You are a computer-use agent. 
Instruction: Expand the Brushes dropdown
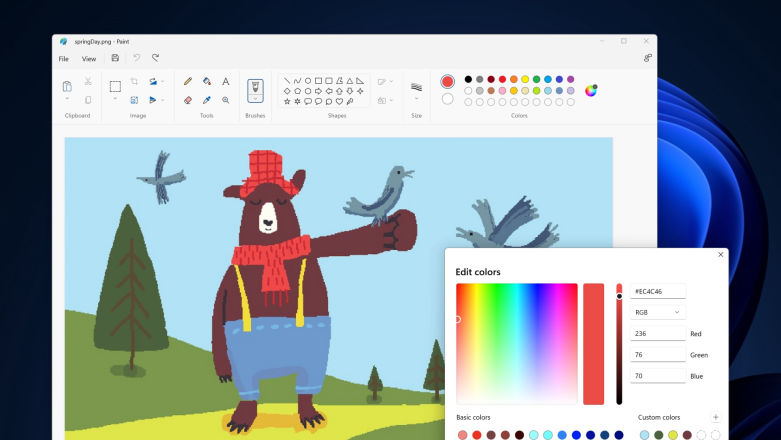255,99
